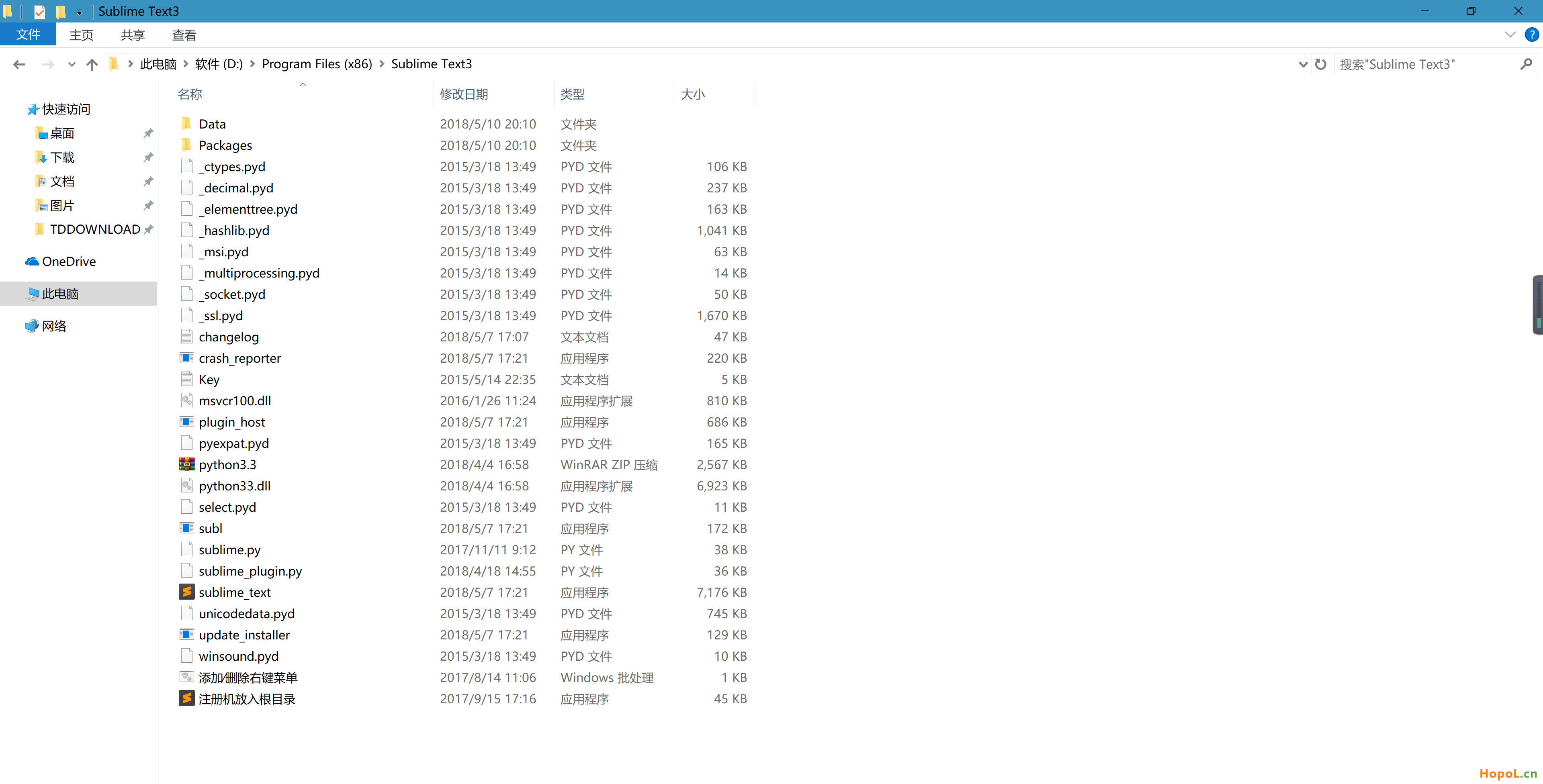This screenshot has width=1543, height=784.
Task: Select the update_installer application icon
Action: [x=186, y=634]
